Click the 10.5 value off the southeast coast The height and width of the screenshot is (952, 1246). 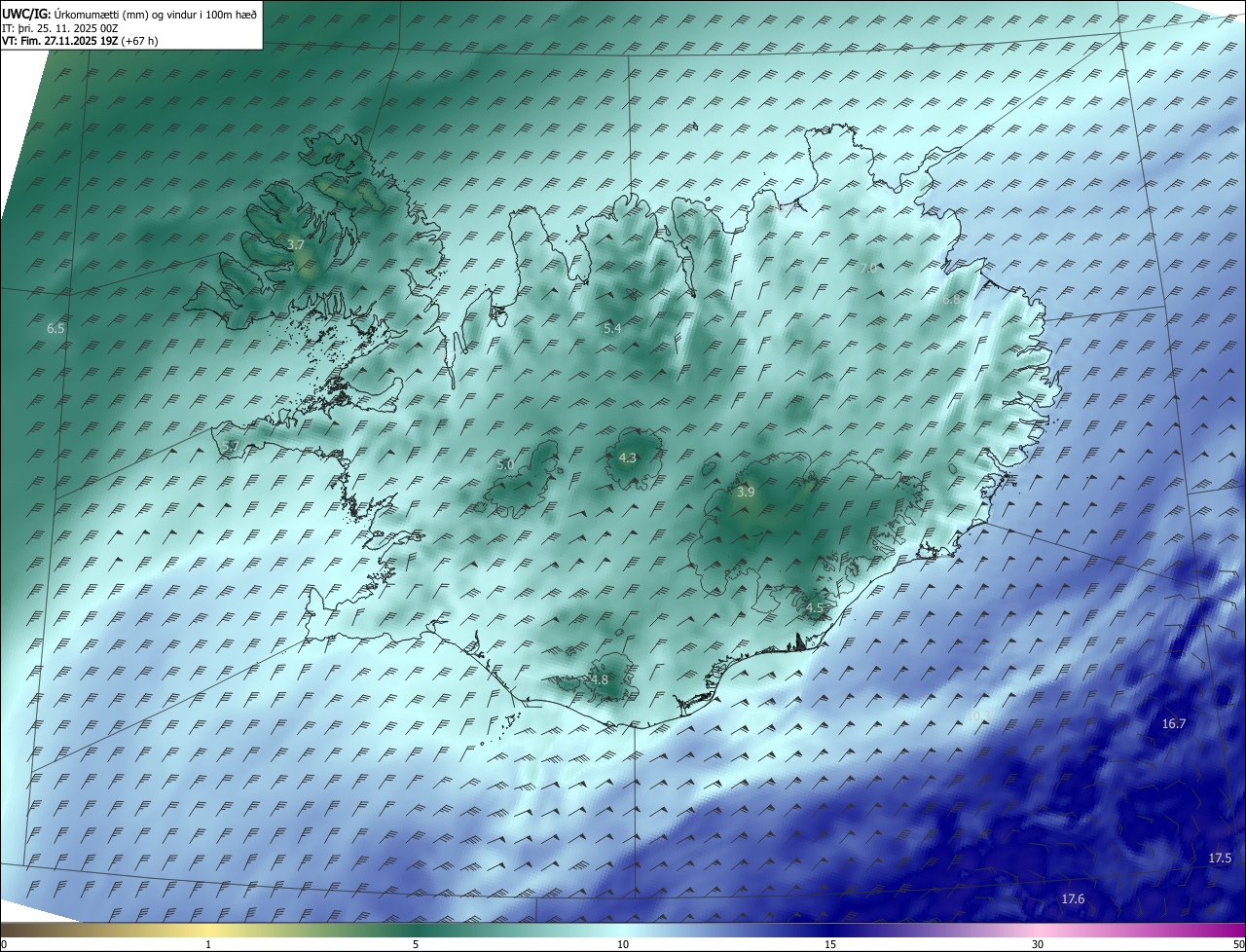coord(977,715)
